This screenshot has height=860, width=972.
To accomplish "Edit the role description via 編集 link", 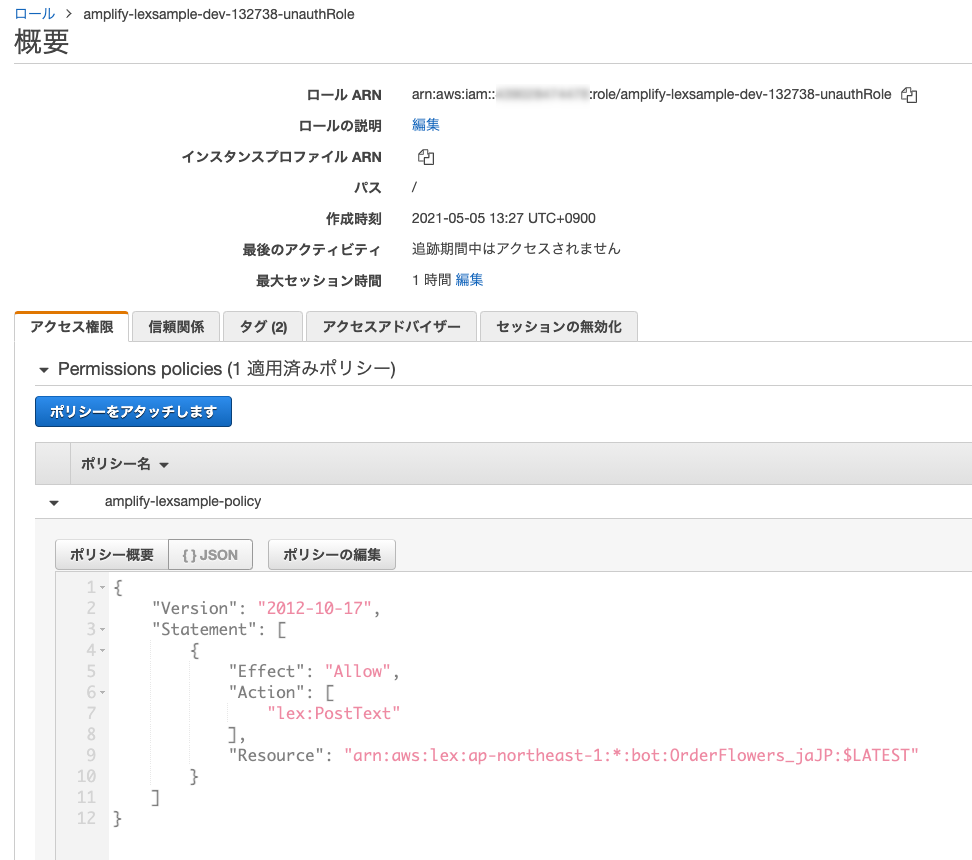I will click(x=424, y=125).
